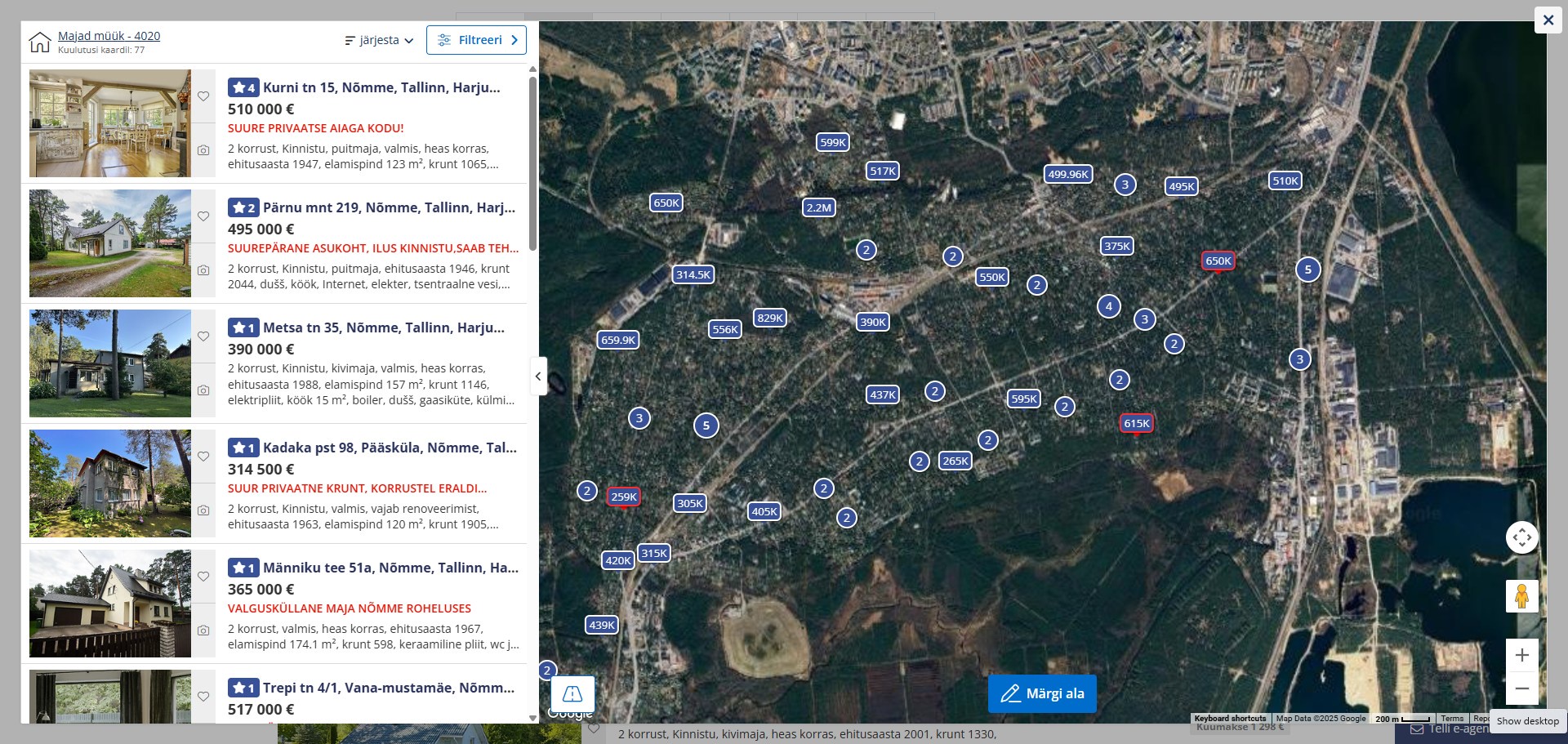Favorite the Männiku tee 51a listing heart
Image resolution: width=1568 pixels, height=744 pixels.
point(203,577)
